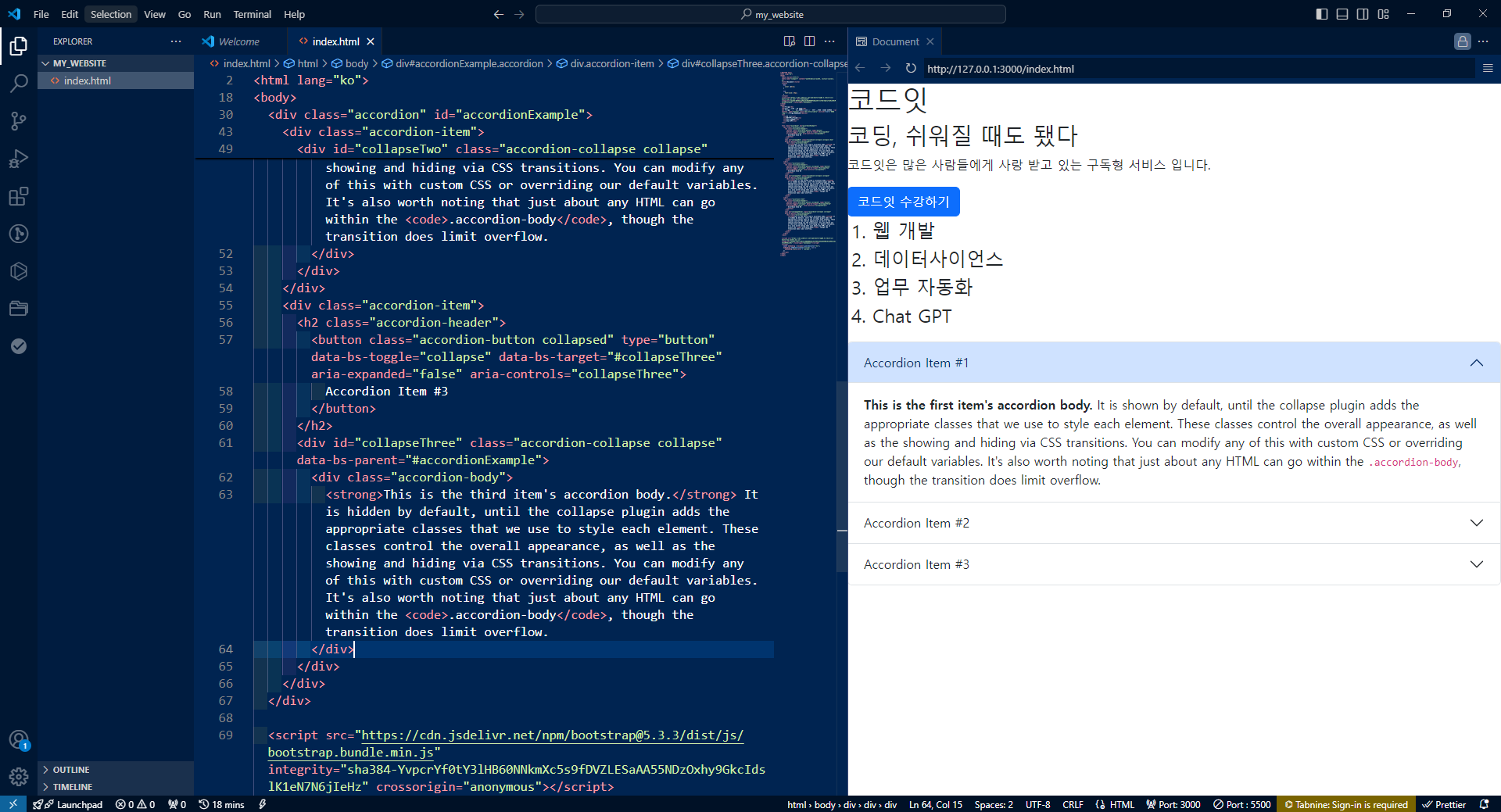The width and height of the screenshot is (1501, 812).
Task: Open the preview browser hamburger menu
Action: 1488,69
